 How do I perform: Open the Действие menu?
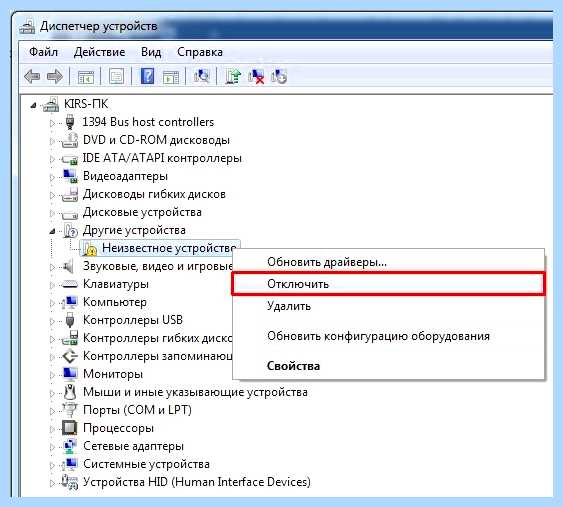[99, 52]
